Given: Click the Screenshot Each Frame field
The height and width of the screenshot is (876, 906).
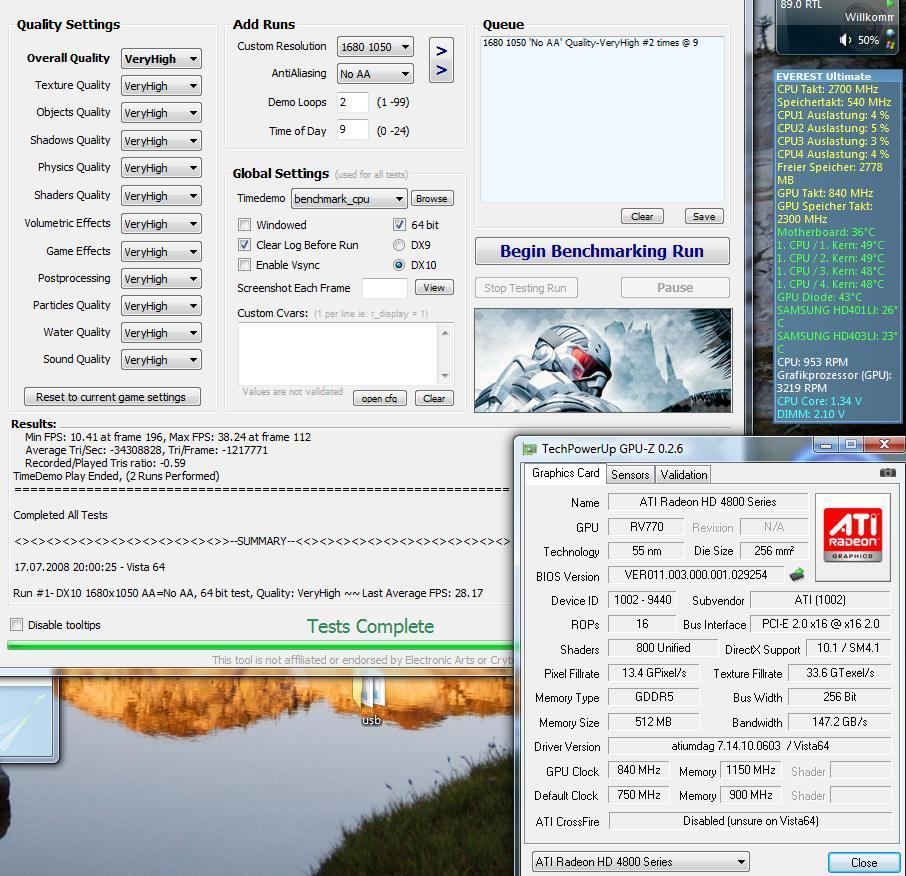Looking at the screenshot, I should (385, 288).
